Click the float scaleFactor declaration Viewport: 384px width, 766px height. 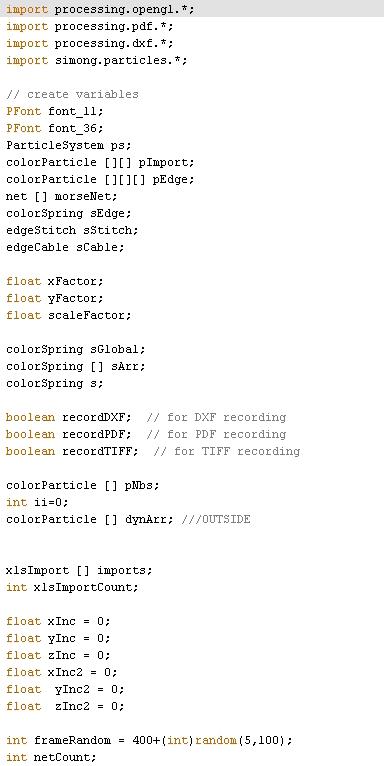tap(68, 315)
